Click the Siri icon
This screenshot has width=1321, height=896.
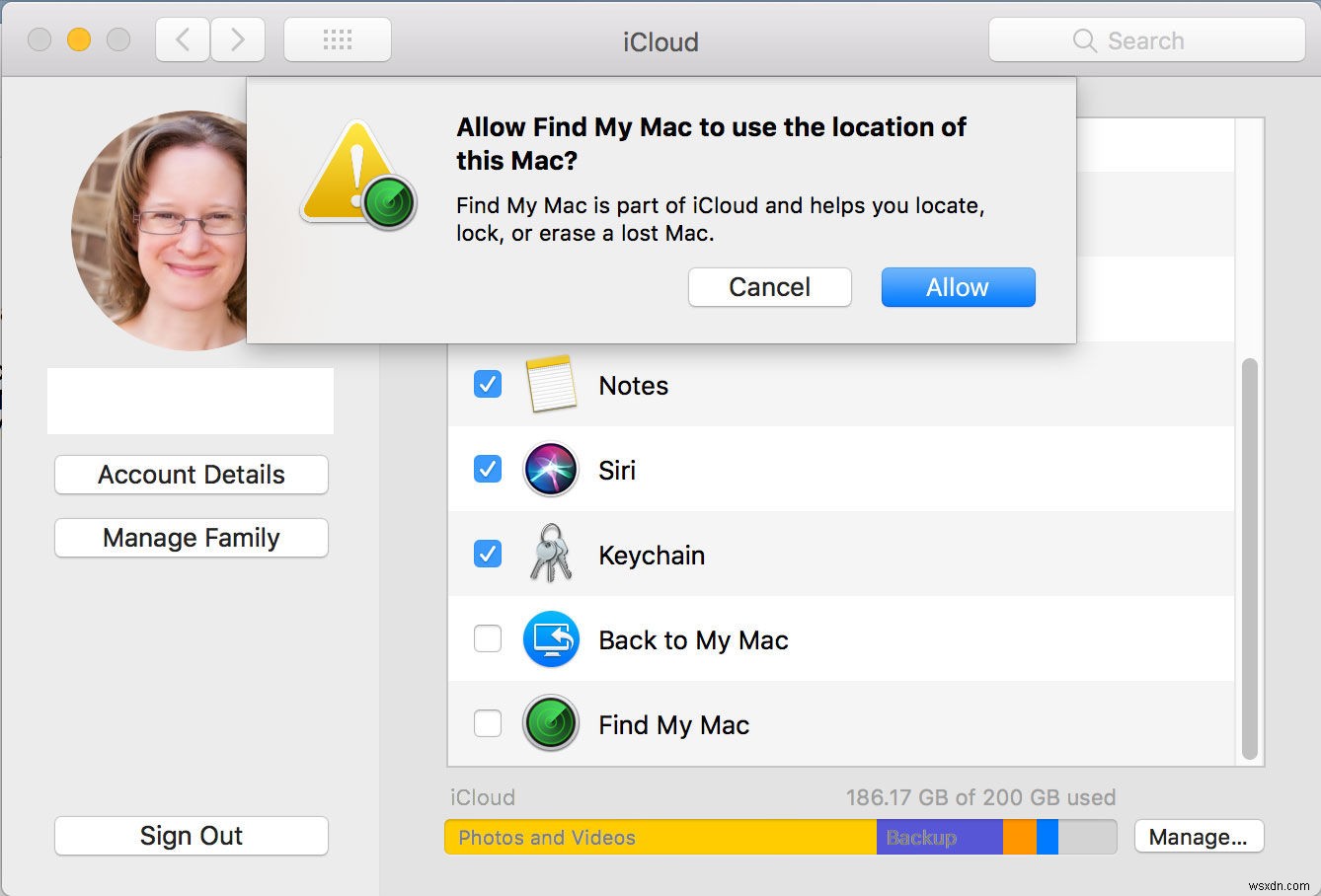[551, 470]
